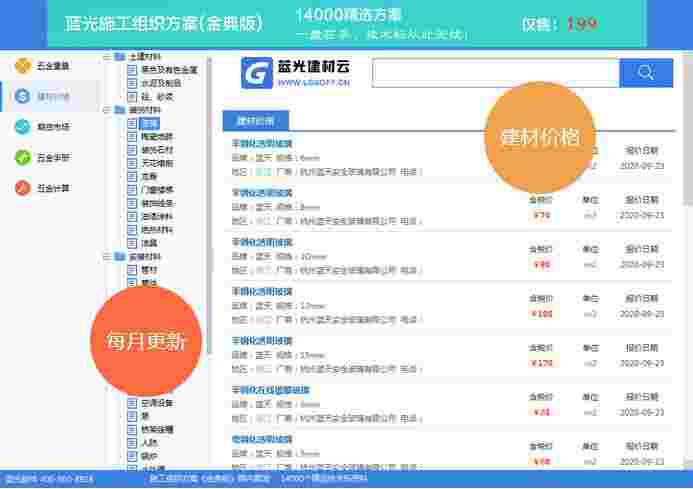
Task: Open the 10mm 半钢化透明玻璃 product title
Action: (x=262, y=242)
